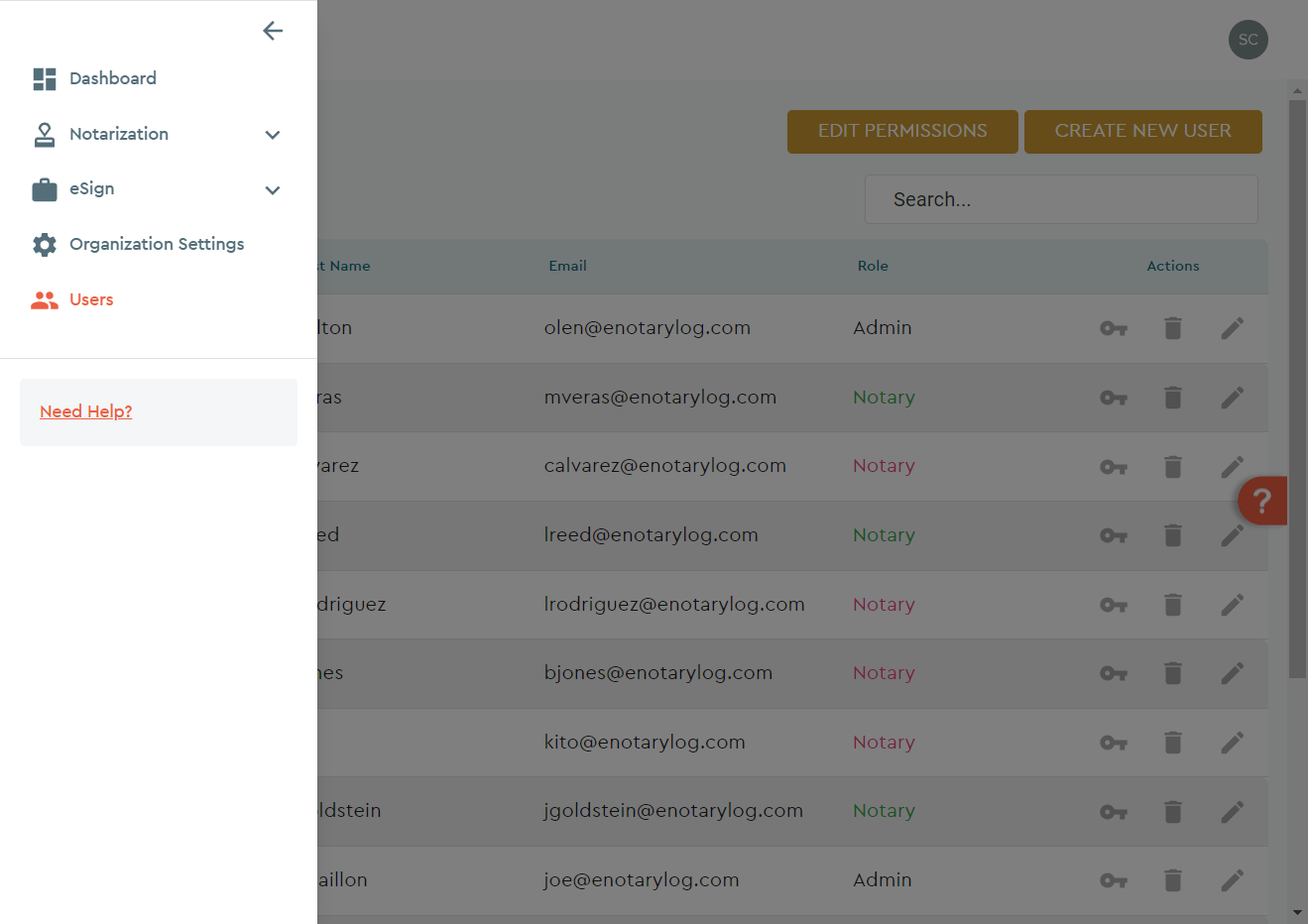The height and width of the screenshot is (924, 1308).
Task: Click key icon for lreed@enotarylog.com
Action: coord(1114,535)
